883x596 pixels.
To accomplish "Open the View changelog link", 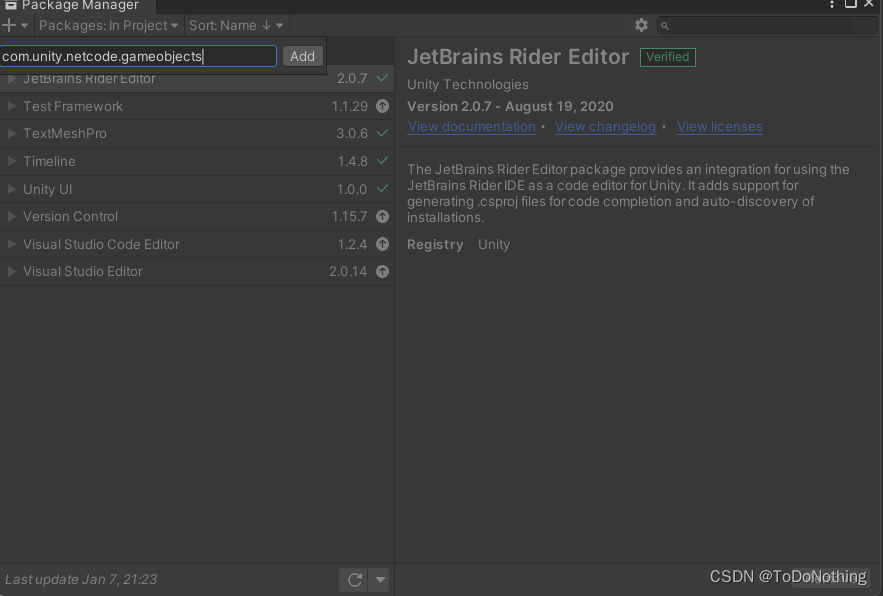I will 605,127.
